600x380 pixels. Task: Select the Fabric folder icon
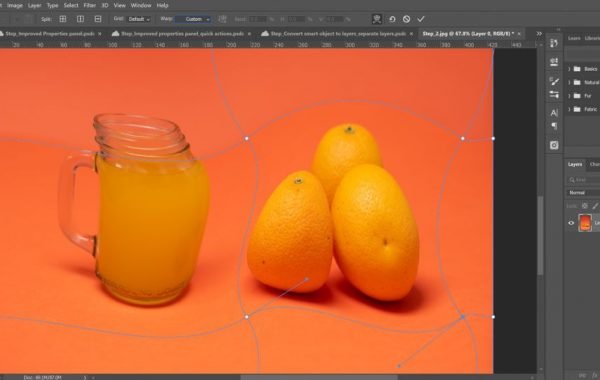pos(577,109)
